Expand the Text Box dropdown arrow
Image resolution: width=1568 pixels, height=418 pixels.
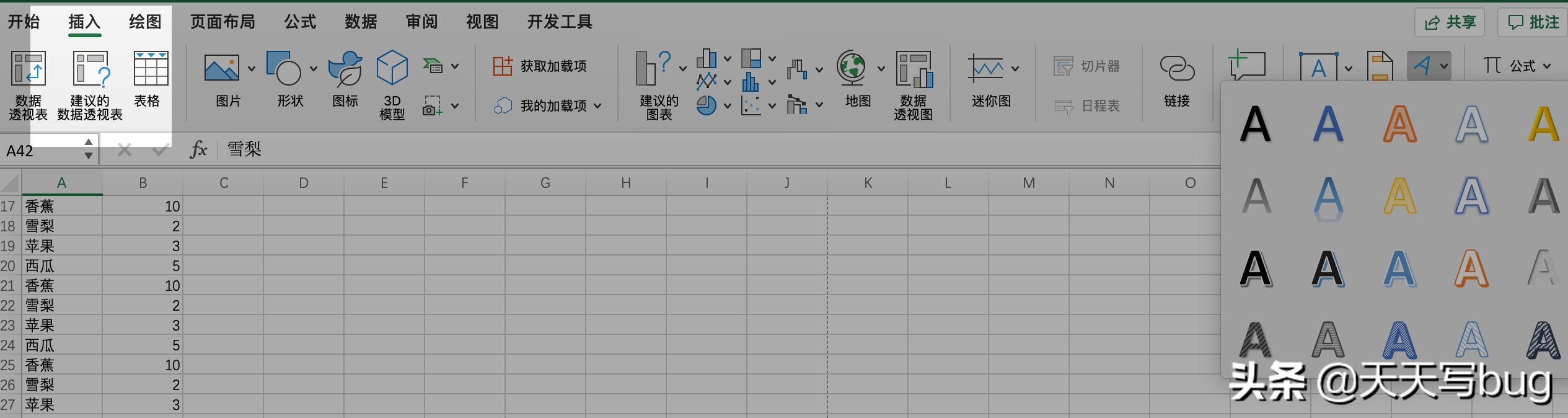[1348, 69]
